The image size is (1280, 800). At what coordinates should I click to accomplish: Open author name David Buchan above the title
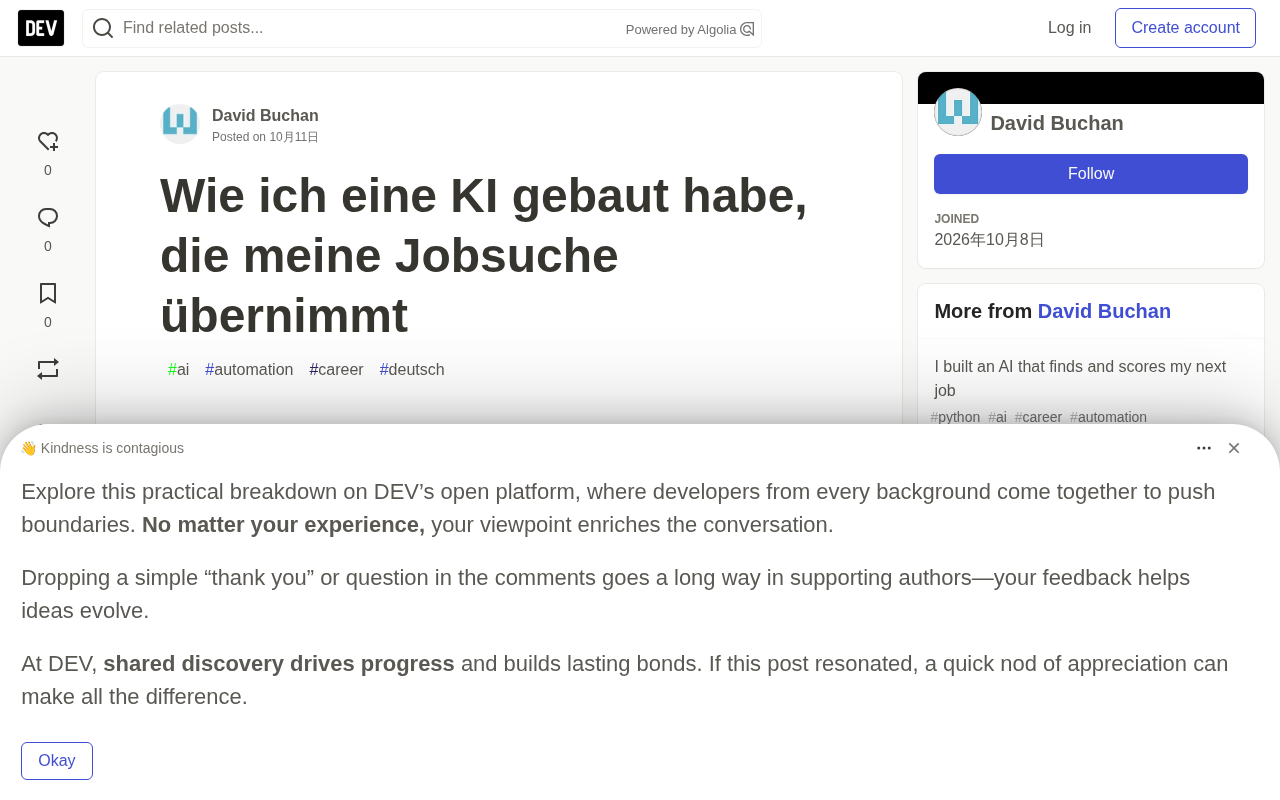pyautogui.click(x=265, y=116)
